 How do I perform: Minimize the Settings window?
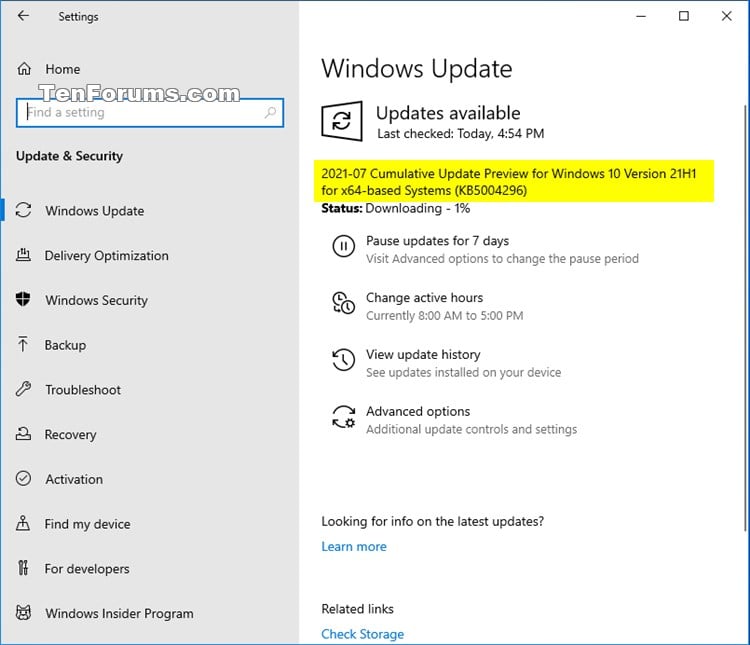tap(641, 16)
